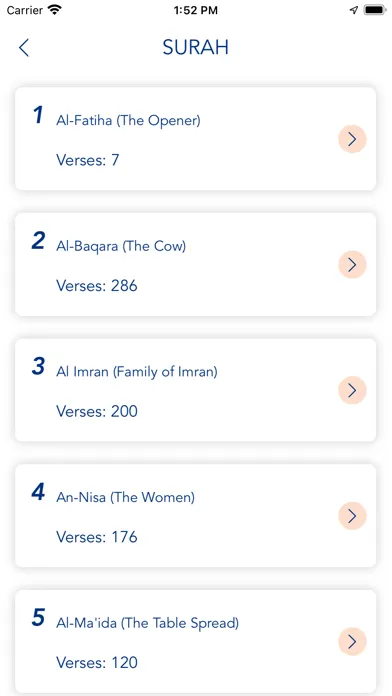The image size is (392, 696).
Task: Tap the surah number 3 label
Action: click(38, 367)
